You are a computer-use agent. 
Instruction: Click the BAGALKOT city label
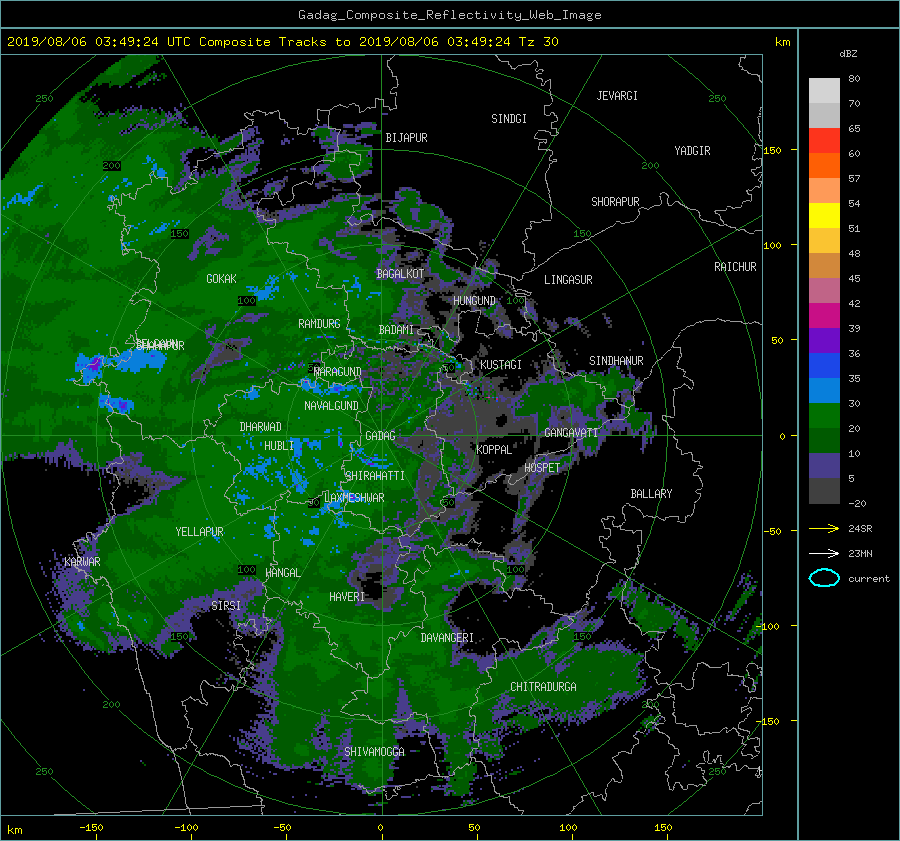coord(400,274)
